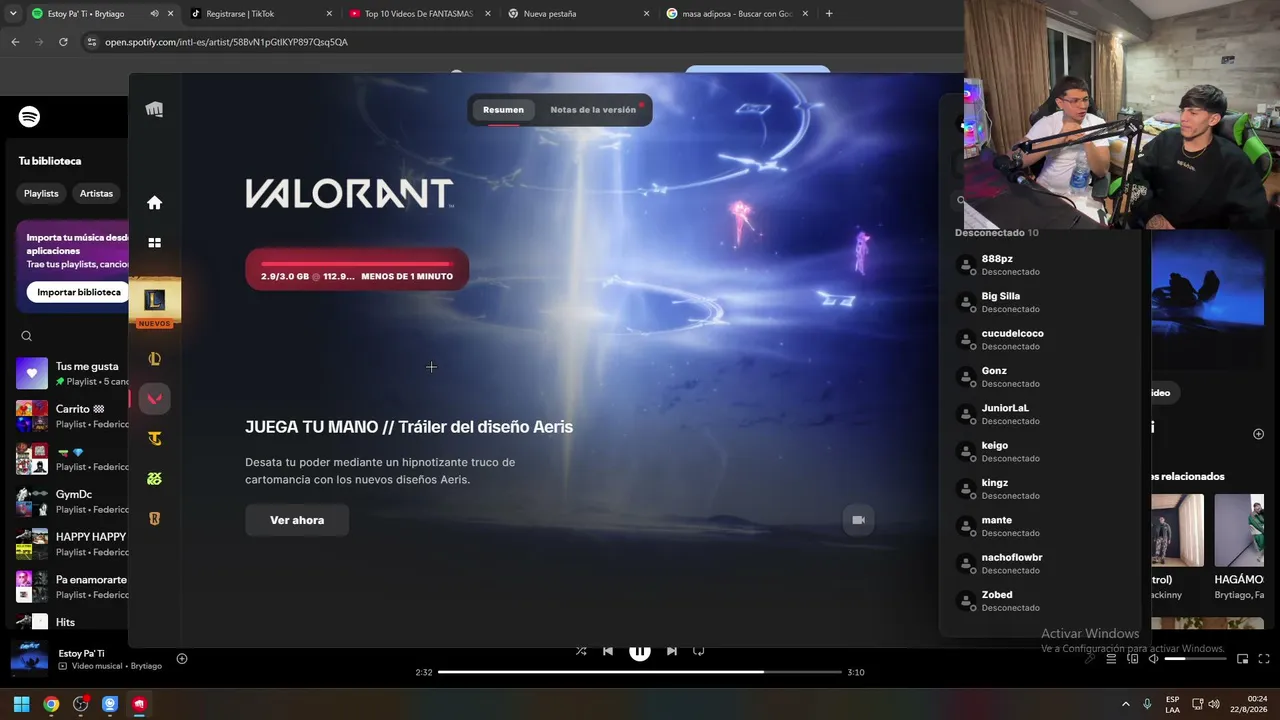Open the HAPPY HAPPY playlist

pos(72,544)
